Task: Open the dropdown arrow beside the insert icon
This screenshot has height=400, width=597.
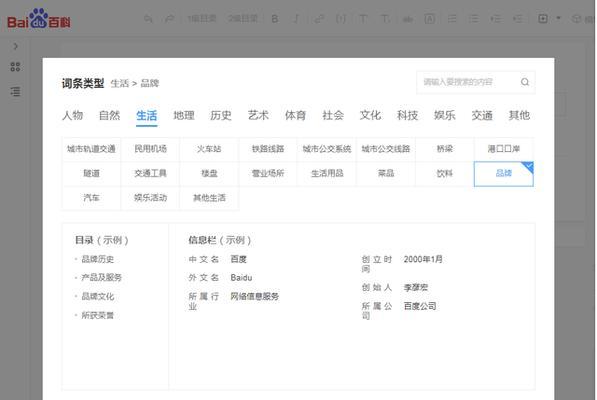Action: [x=558, y=18]
